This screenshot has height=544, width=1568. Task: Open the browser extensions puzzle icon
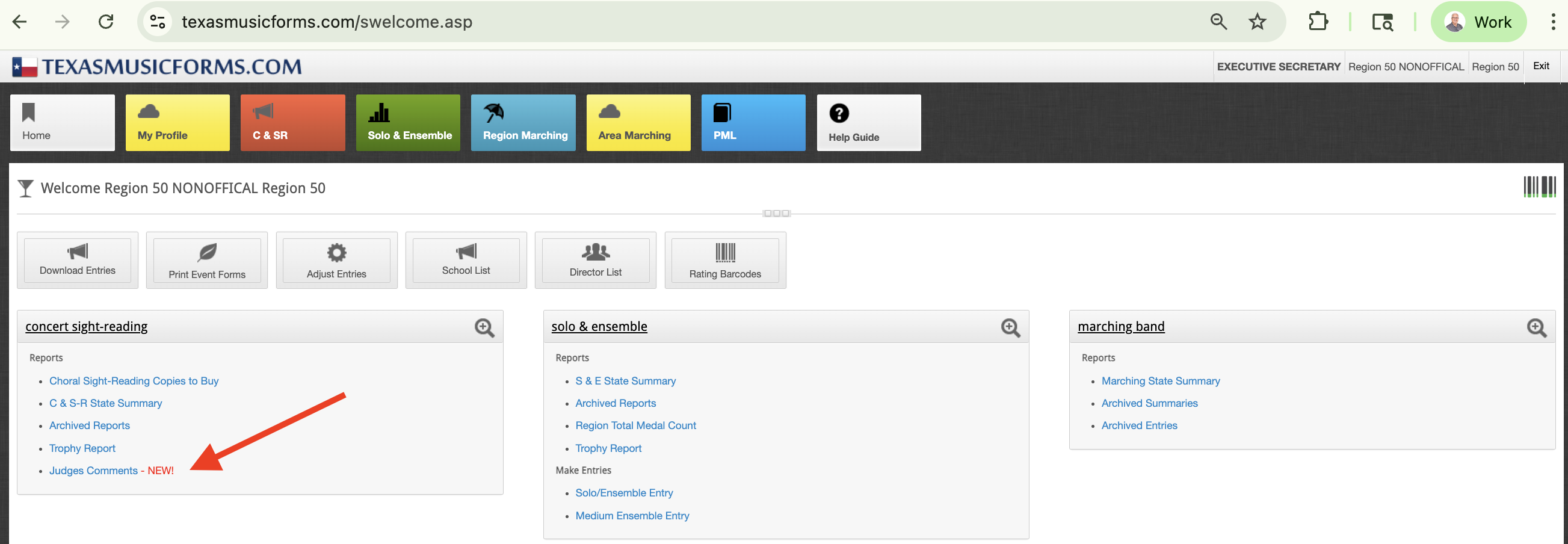(1318, 22)
